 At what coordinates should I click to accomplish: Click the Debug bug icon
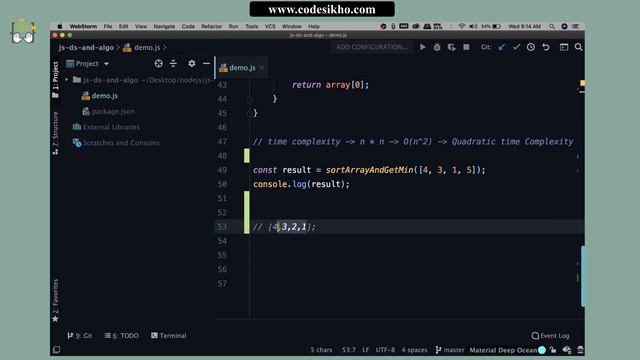pos(437,47)
